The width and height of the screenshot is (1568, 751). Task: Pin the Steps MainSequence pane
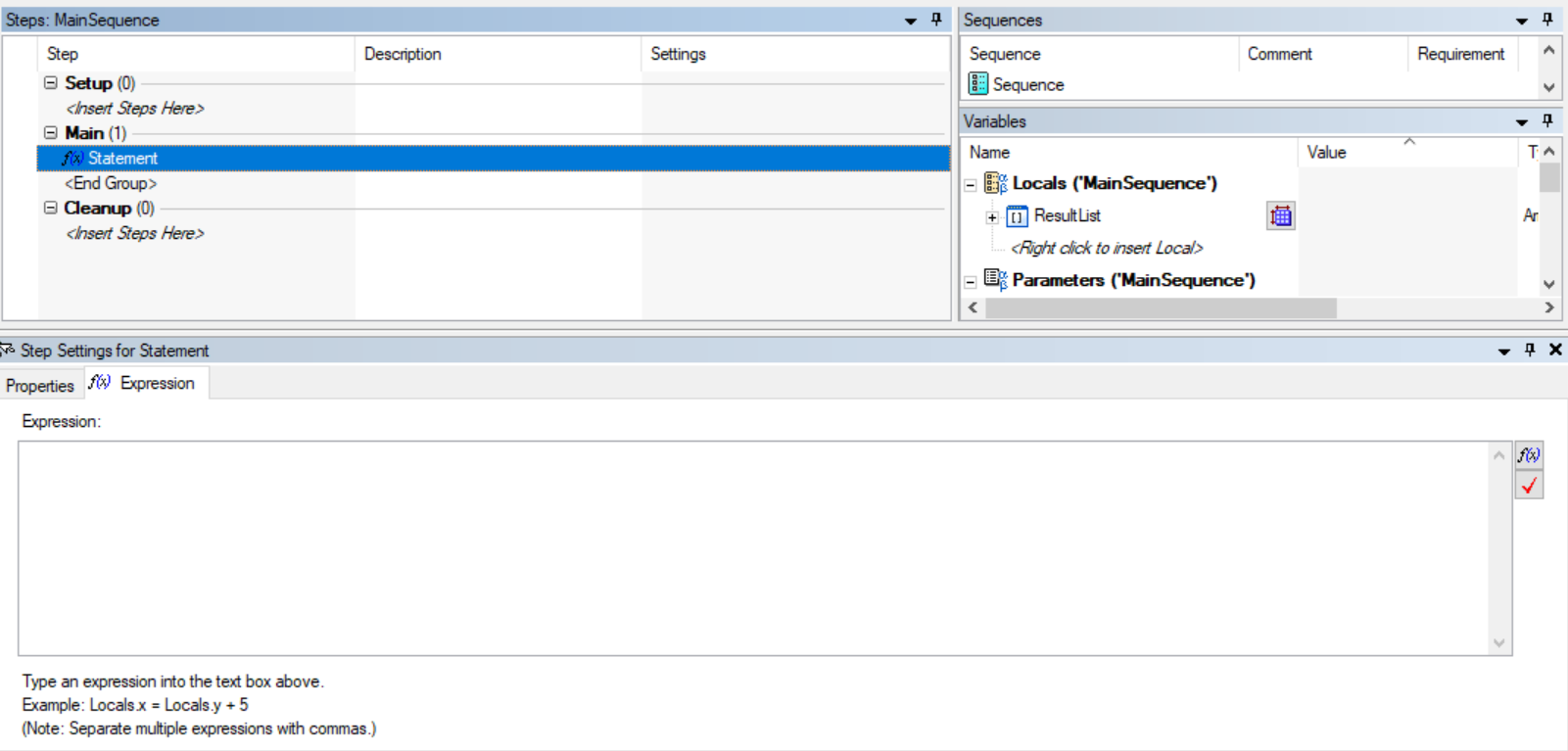936,20
